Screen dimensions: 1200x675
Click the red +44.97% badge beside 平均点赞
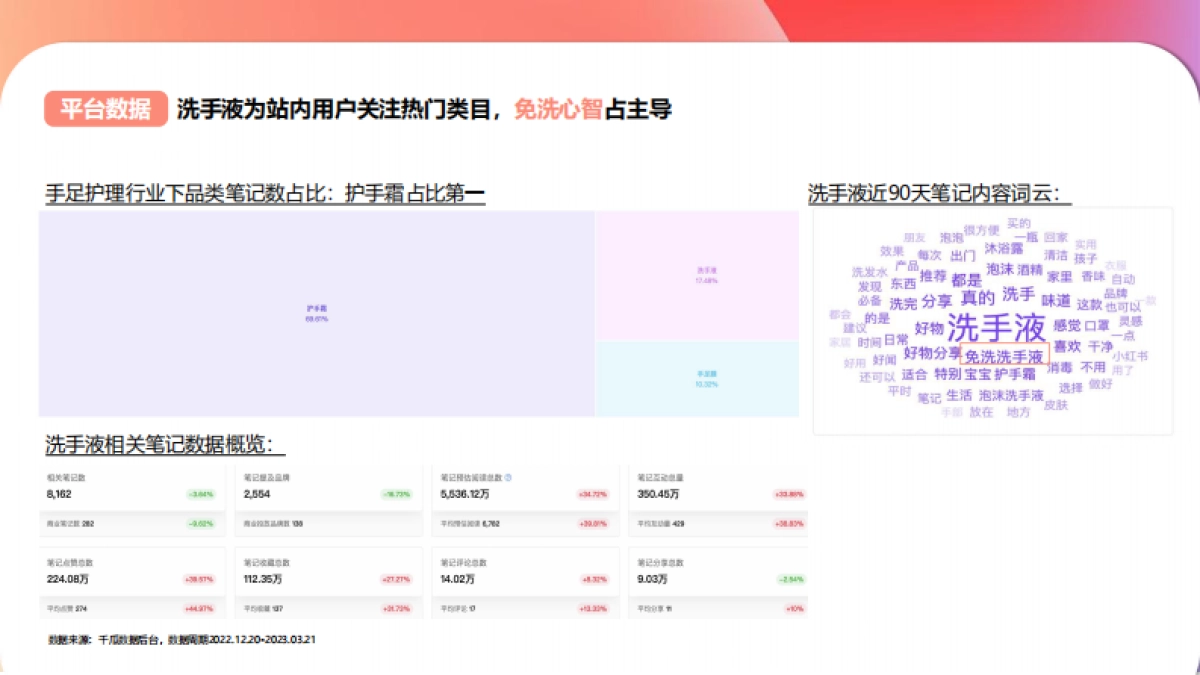[198, 609]
